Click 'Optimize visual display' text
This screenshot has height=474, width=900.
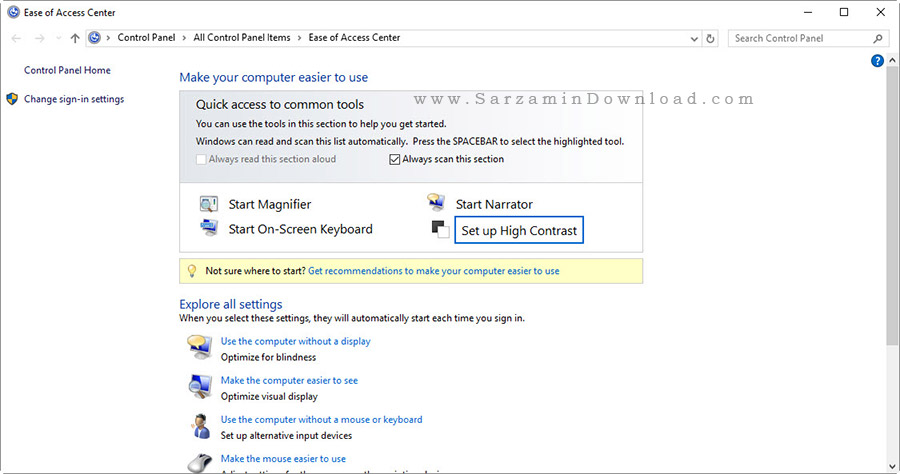tap(269, 396)
